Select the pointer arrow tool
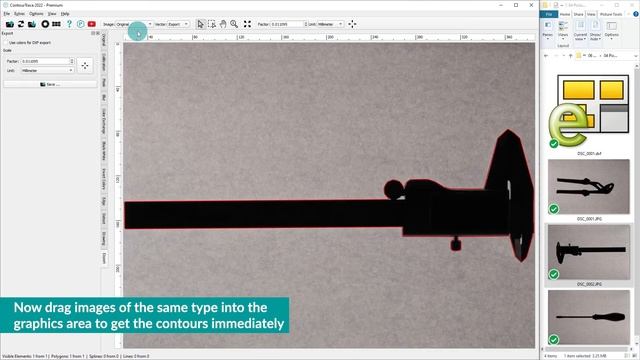Image resolution: width=640 pixels, height=360 pixels. (200, 24)
